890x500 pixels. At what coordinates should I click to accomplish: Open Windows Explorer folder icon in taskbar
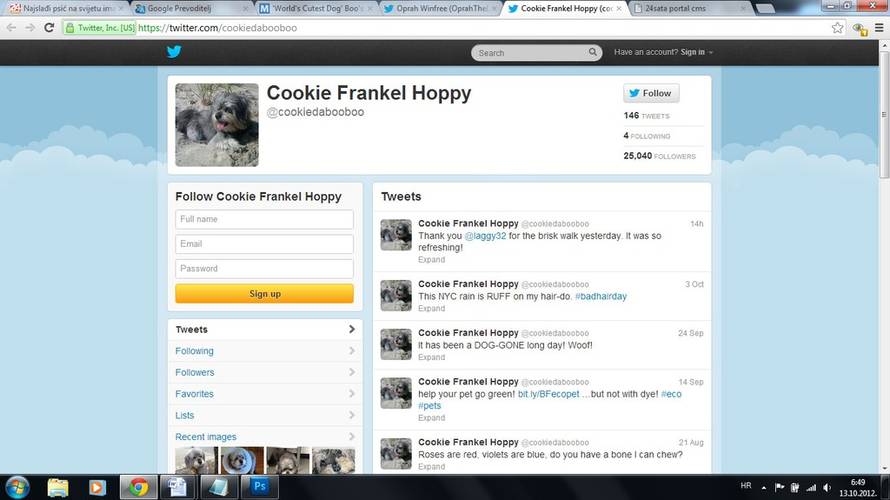point(57,488)
